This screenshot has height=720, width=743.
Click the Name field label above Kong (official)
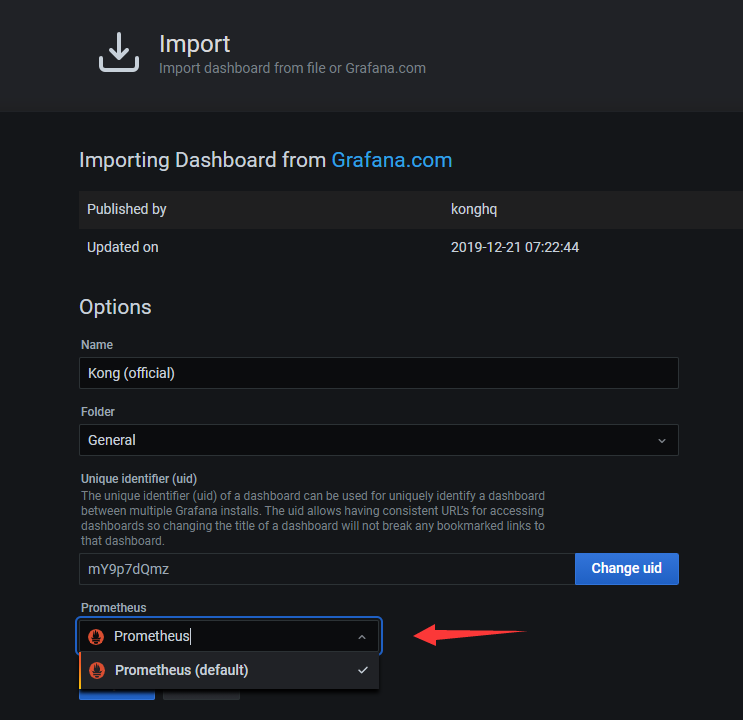coord(97,345)
